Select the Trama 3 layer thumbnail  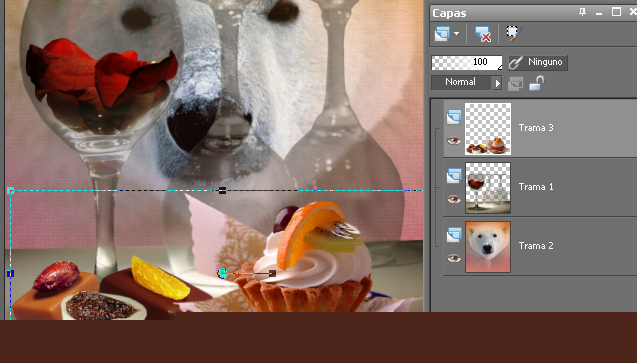[x=488, y=129]
